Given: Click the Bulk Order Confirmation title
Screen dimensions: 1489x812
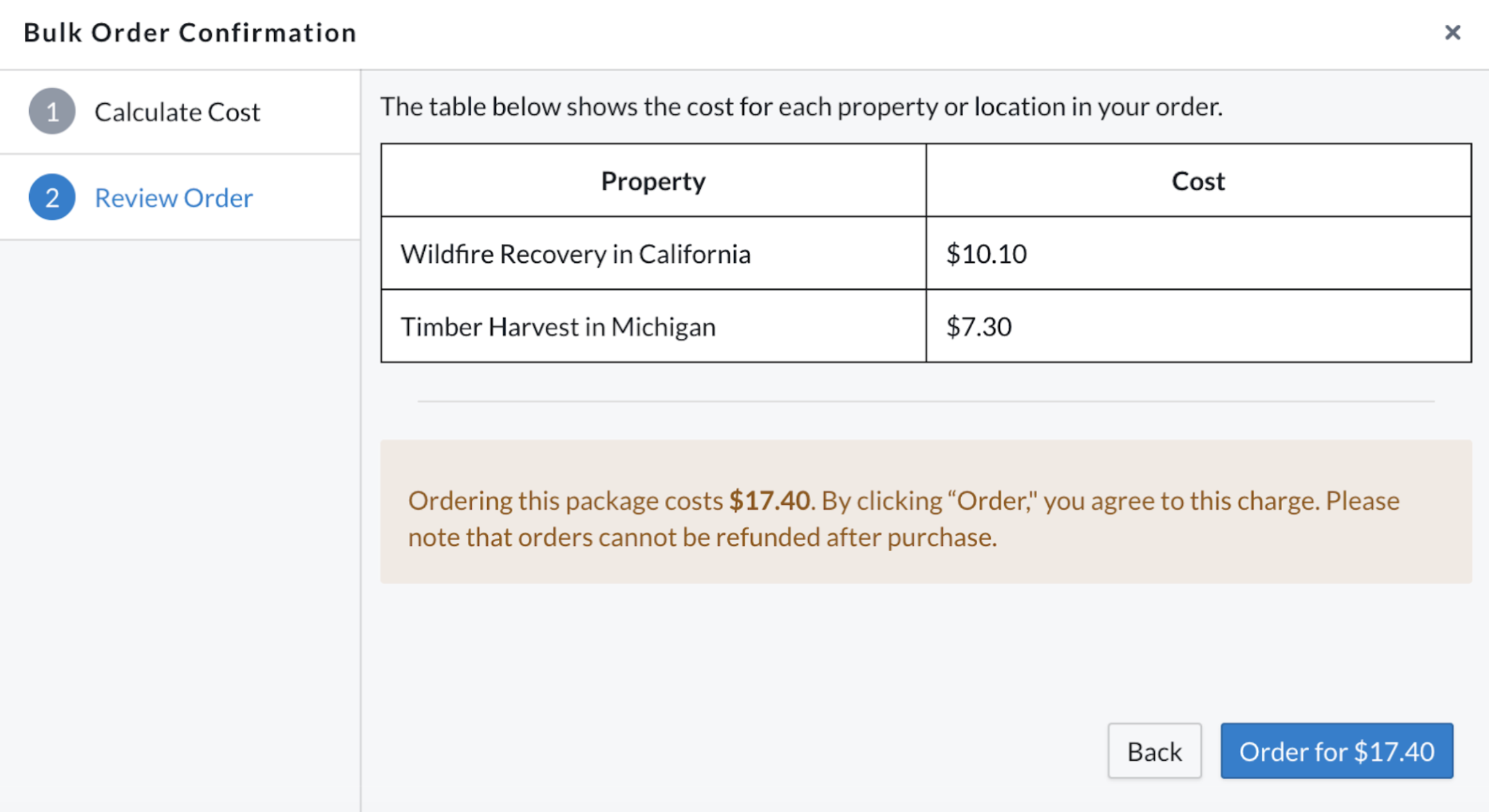Looking at the screenshot, I should 190,33.
